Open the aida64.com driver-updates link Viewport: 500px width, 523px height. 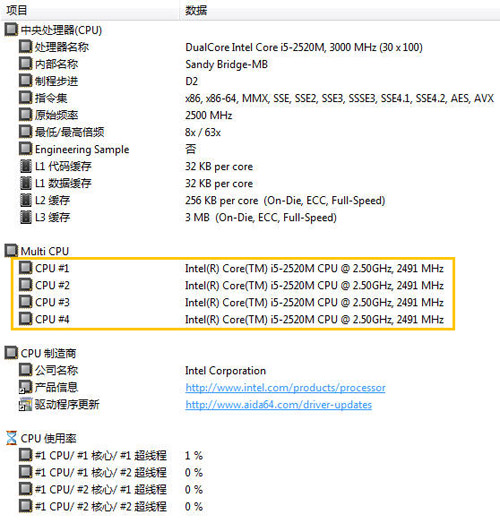[279, 405]
